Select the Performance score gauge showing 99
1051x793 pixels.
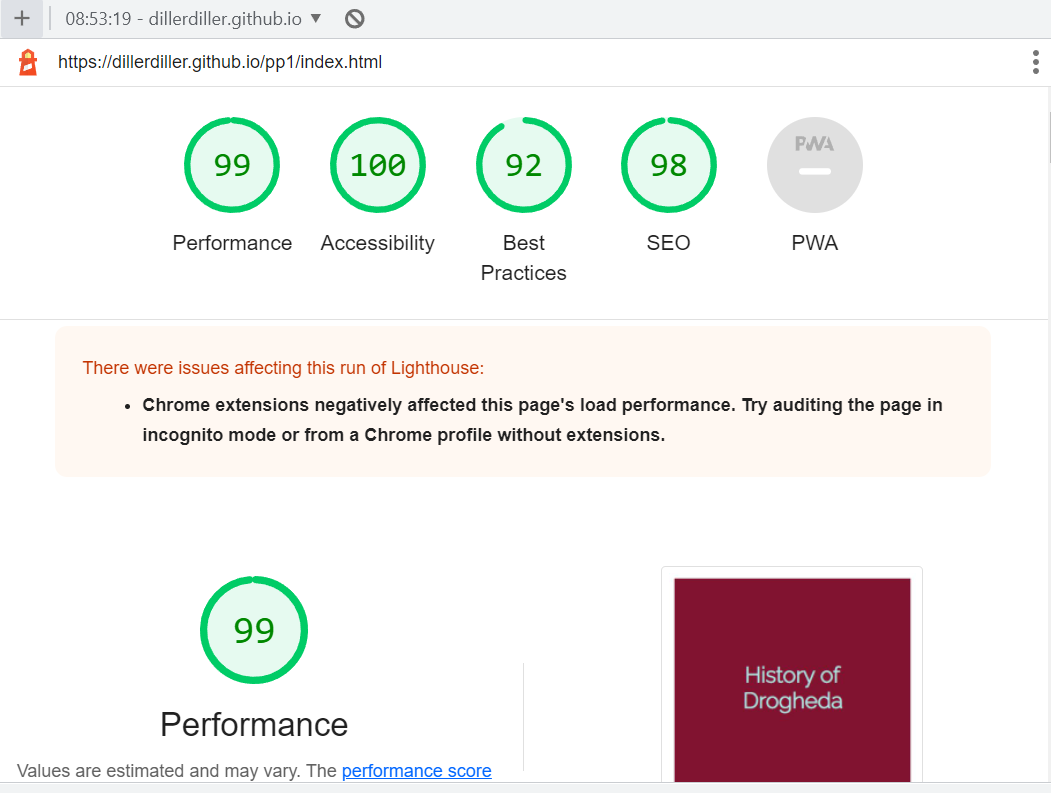point(232,165)
